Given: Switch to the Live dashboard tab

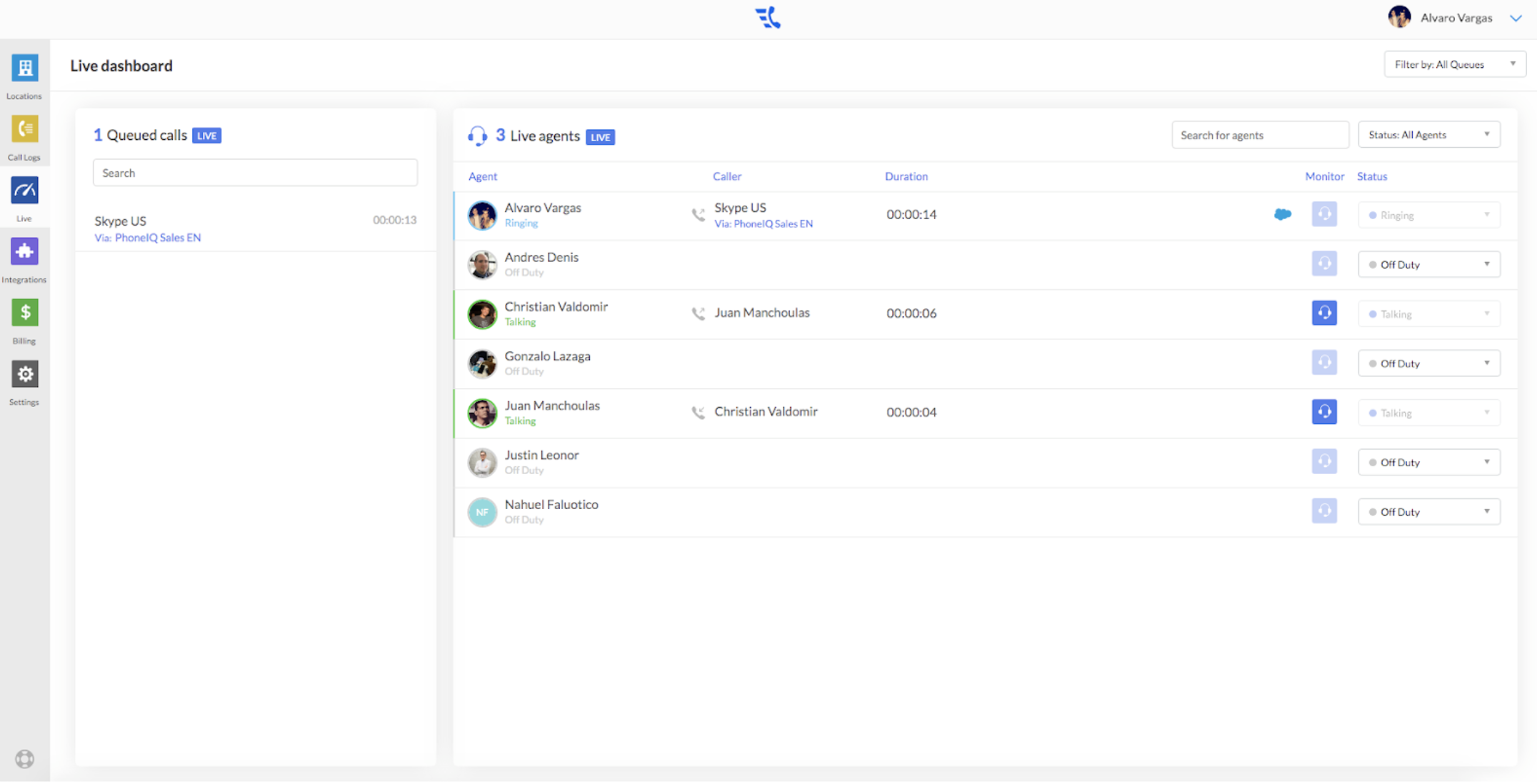Looking at the screenshot, I should [24, 191].
